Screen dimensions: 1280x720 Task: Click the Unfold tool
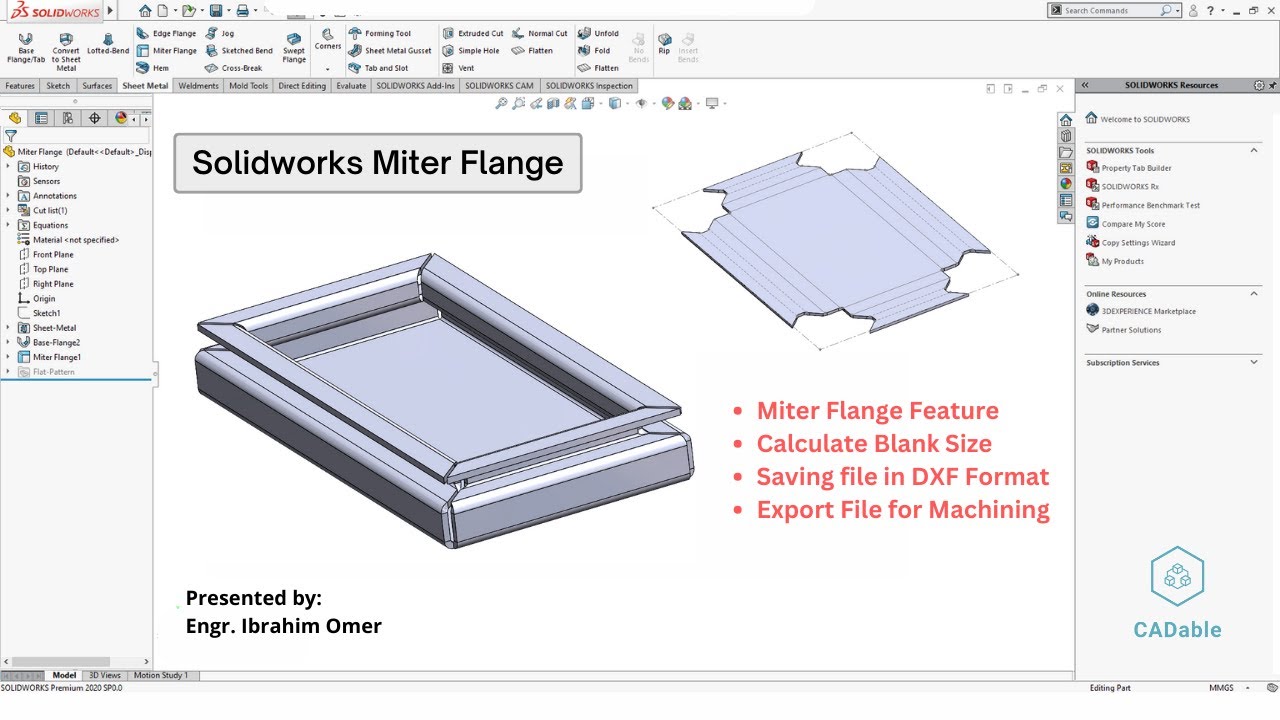599,33
